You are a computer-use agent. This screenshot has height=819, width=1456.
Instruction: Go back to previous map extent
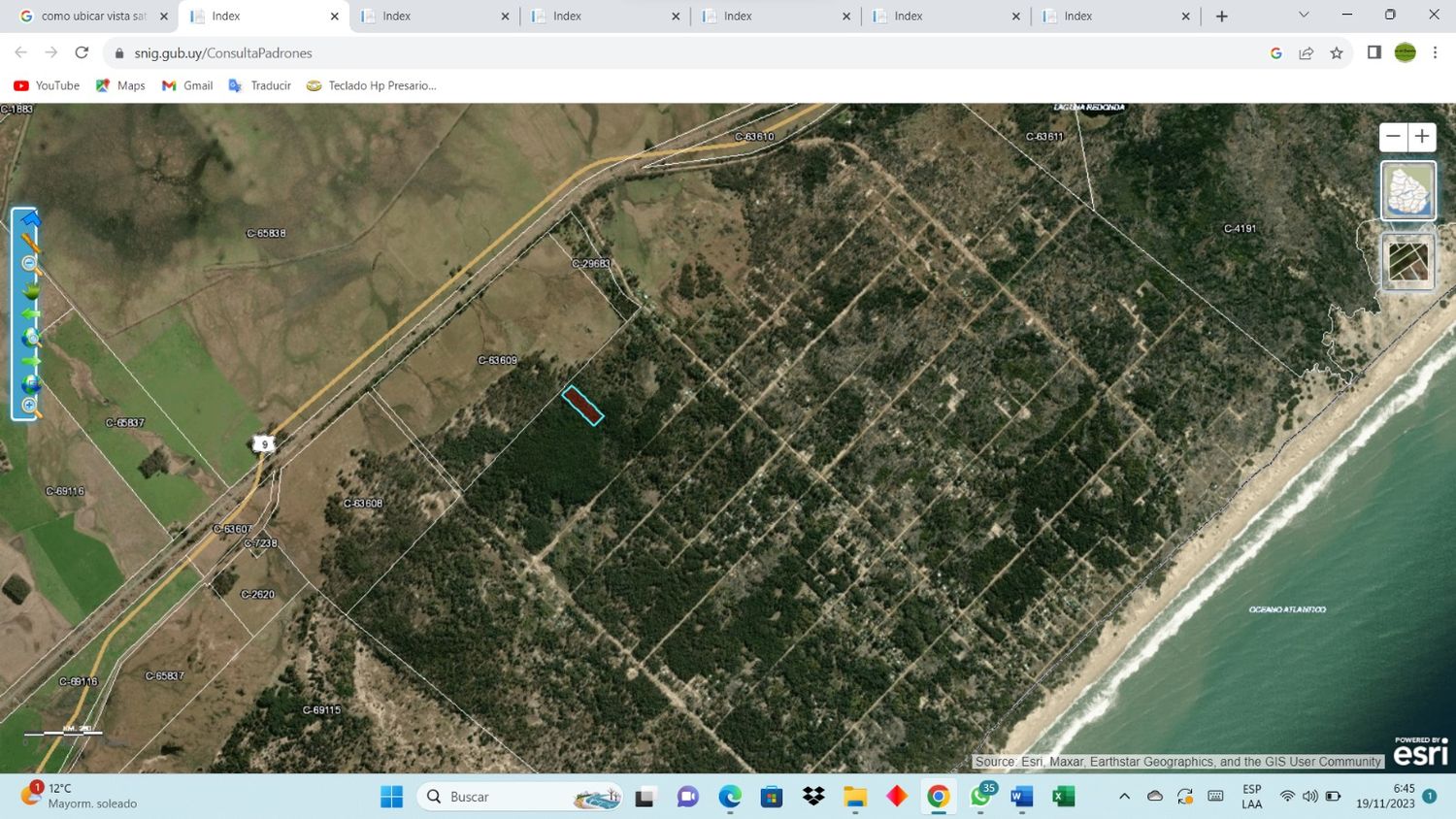30,313
